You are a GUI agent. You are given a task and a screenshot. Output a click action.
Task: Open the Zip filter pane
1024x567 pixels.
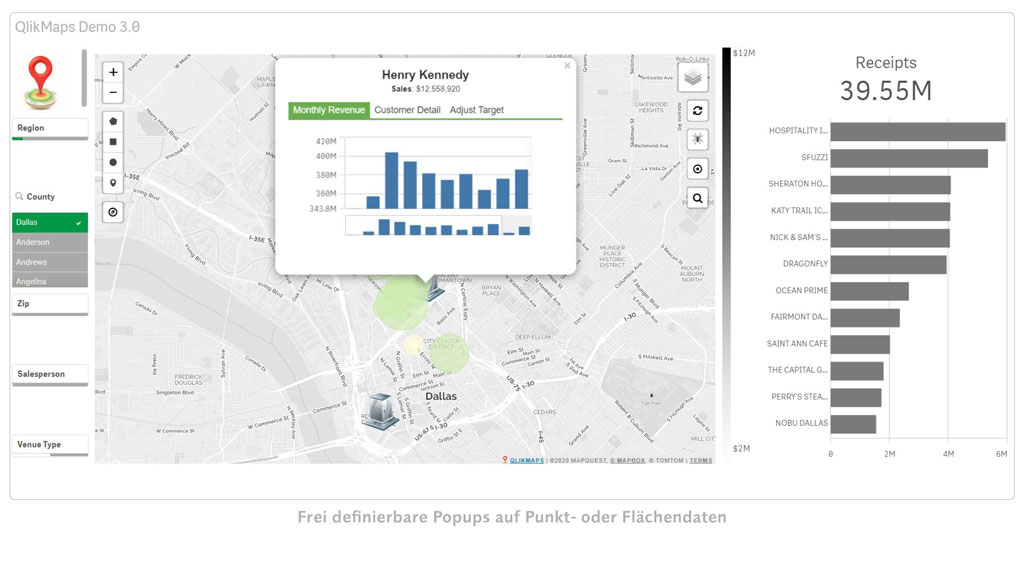tap(50, 304)
